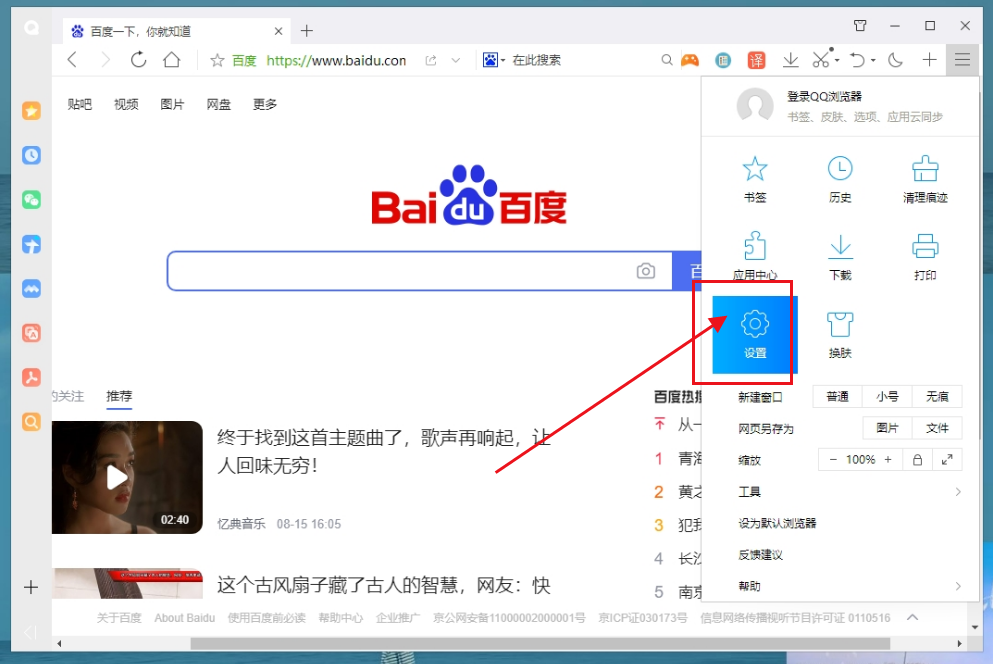Open the new tab plus button
993x664 pixels.
click(307, 31)
